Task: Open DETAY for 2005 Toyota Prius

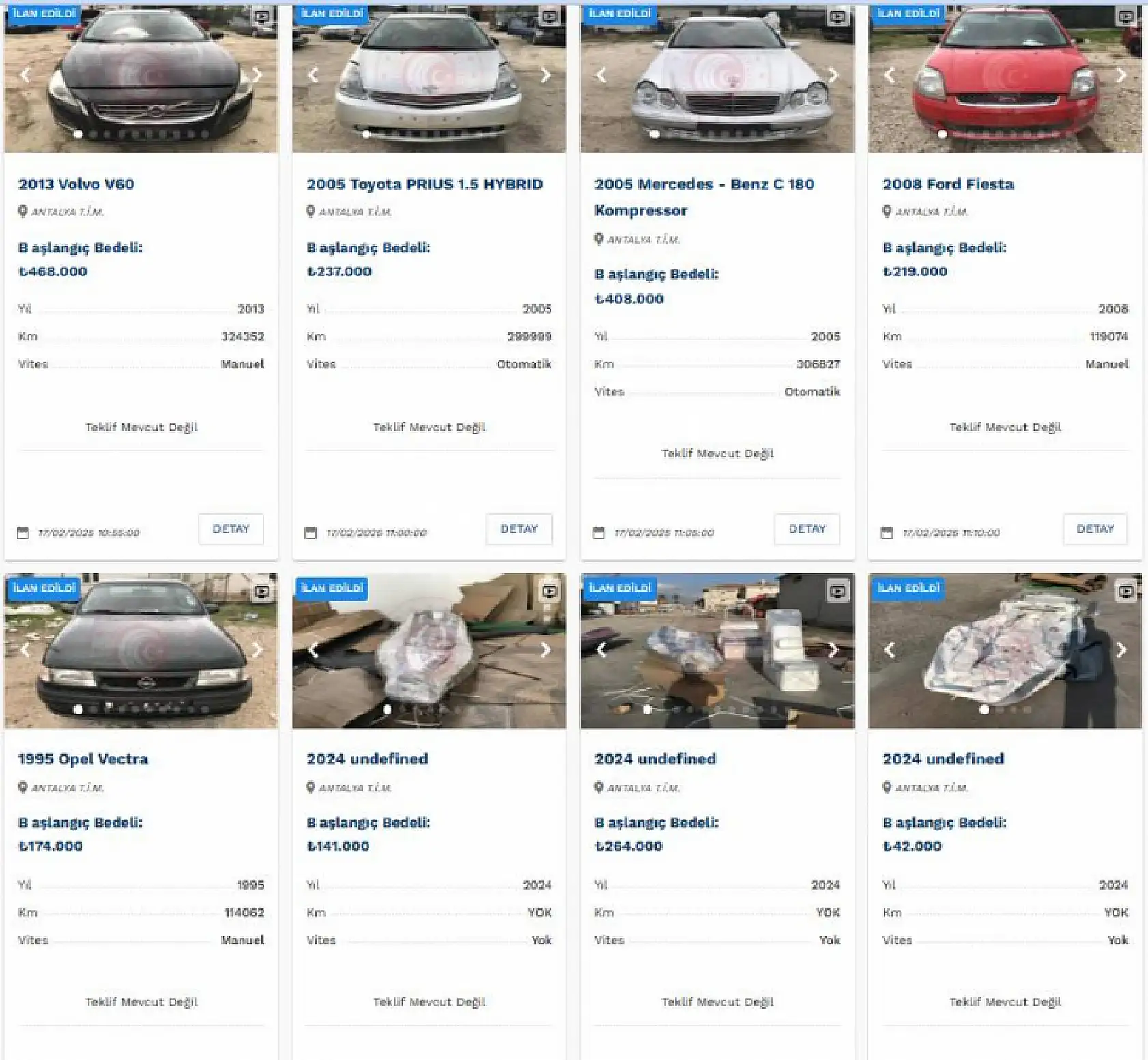Action: click(x=519, y=529)
